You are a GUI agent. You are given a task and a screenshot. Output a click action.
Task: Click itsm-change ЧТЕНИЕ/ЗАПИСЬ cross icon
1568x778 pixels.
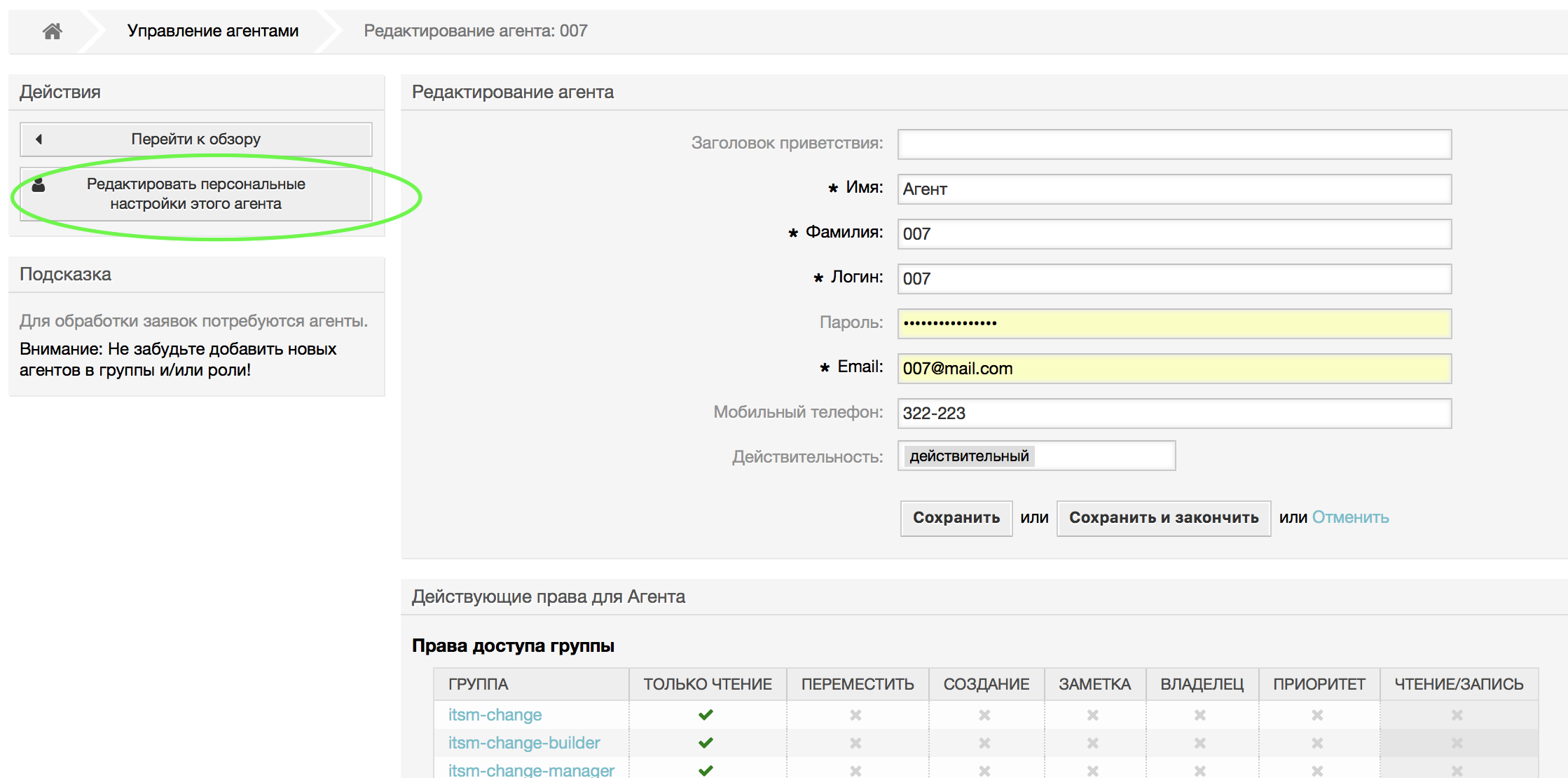click(1457, 715)
